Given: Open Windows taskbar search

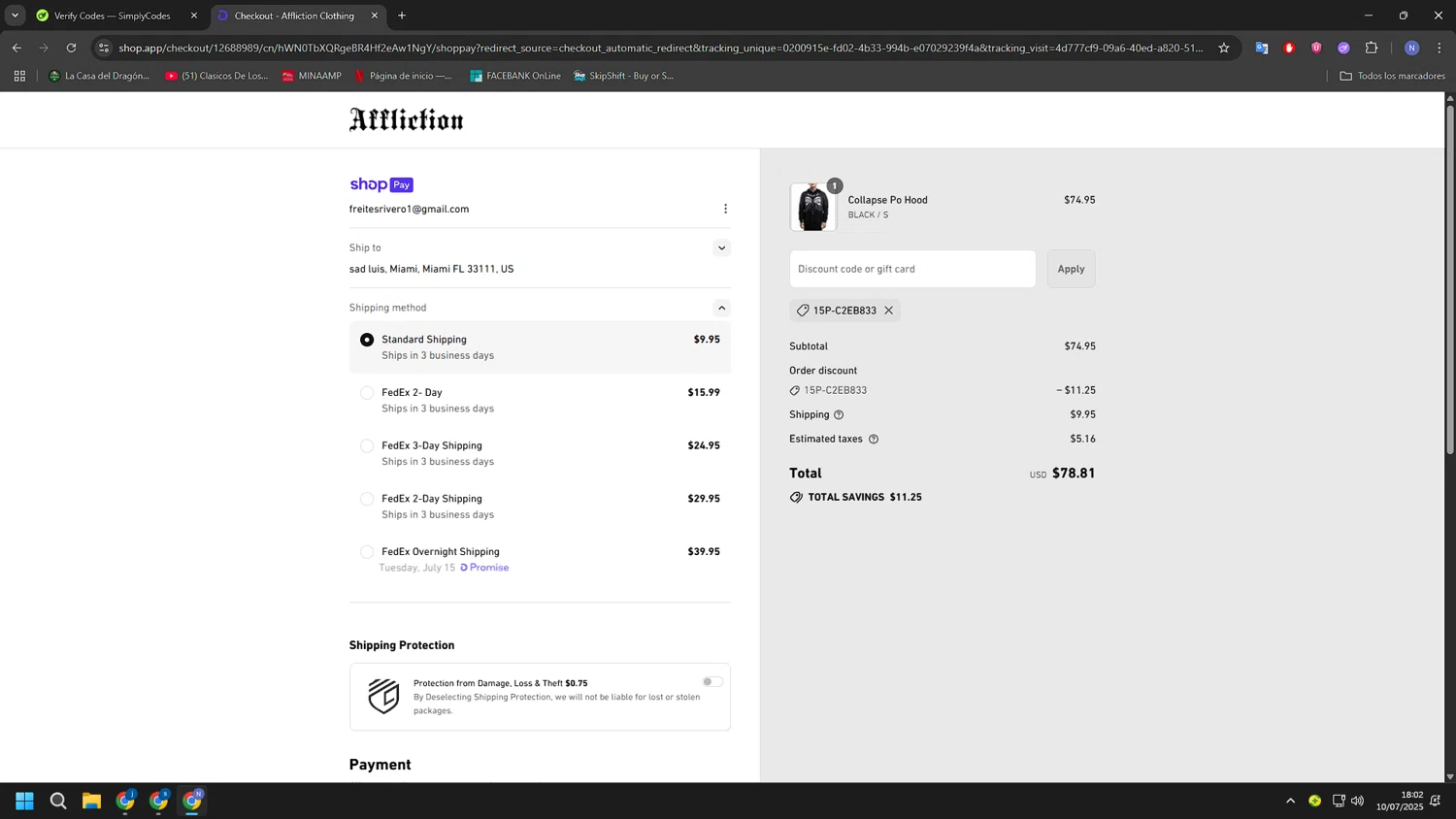Looking at the screenshot, I should (x=58, y=801).
